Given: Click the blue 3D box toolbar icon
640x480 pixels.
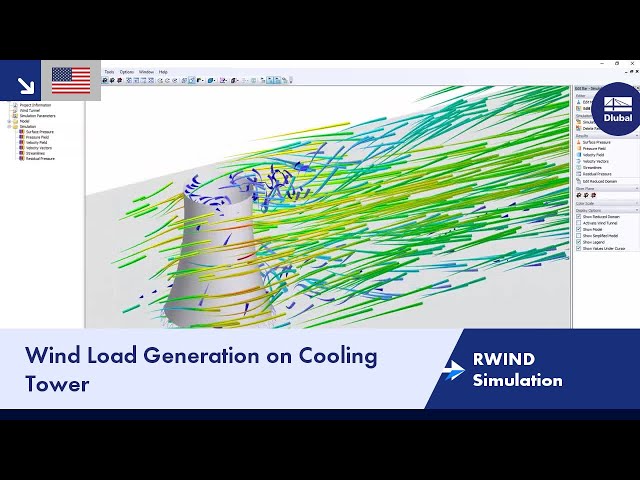Looking at the screenshot, I should [210, 80].
